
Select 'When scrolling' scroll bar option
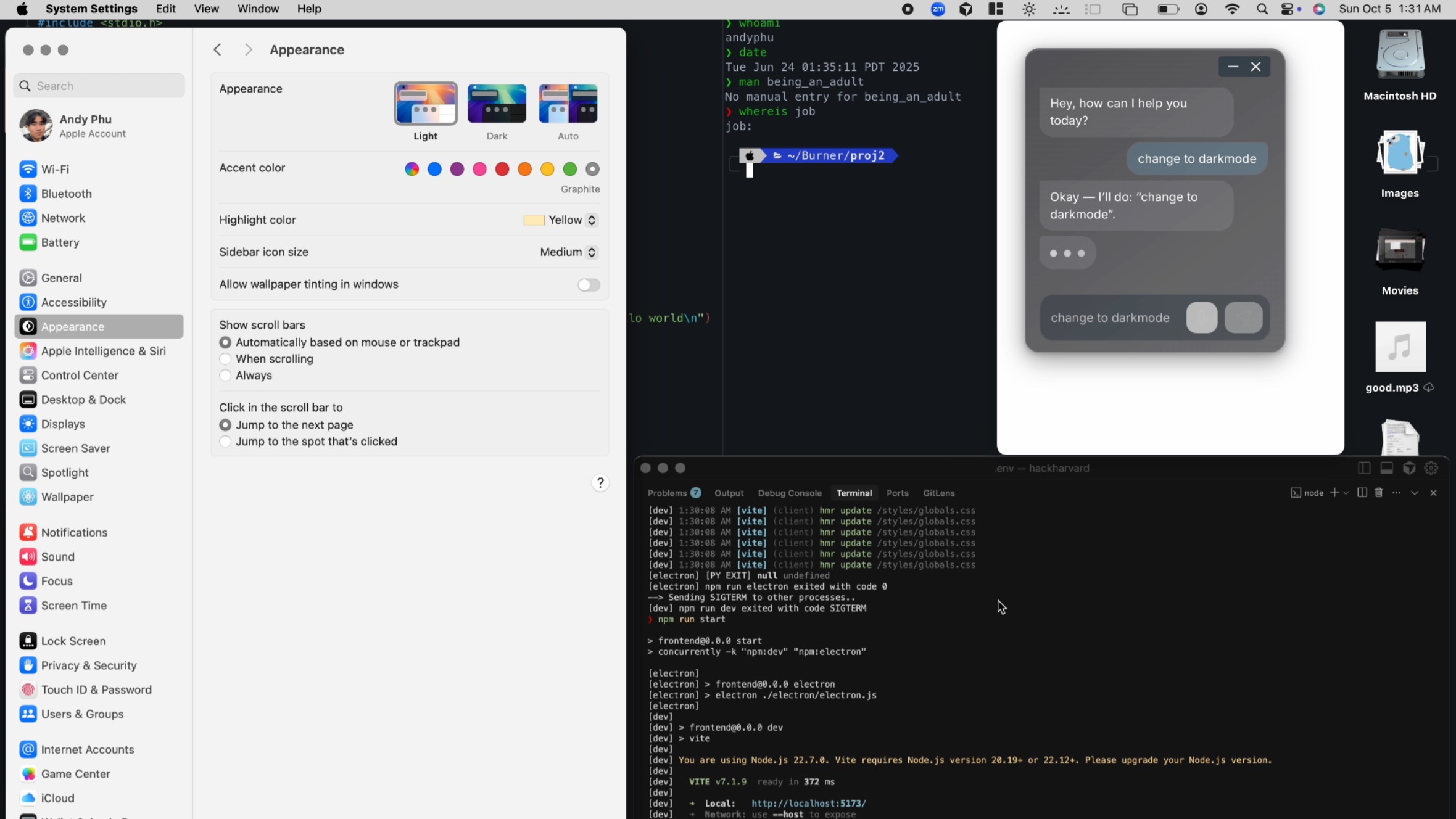226,359
